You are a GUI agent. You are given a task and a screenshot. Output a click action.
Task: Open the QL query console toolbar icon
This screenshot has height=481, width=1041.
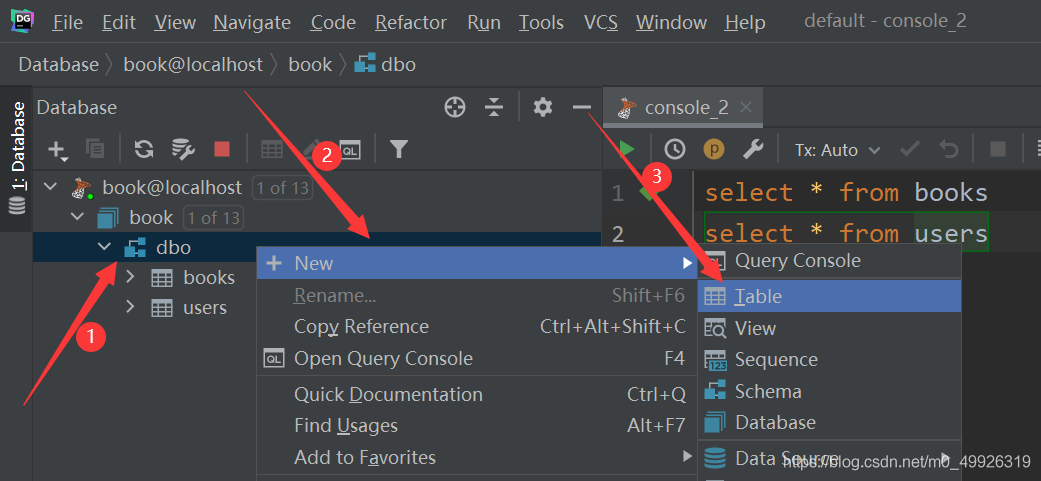click(x=350, y=151)
